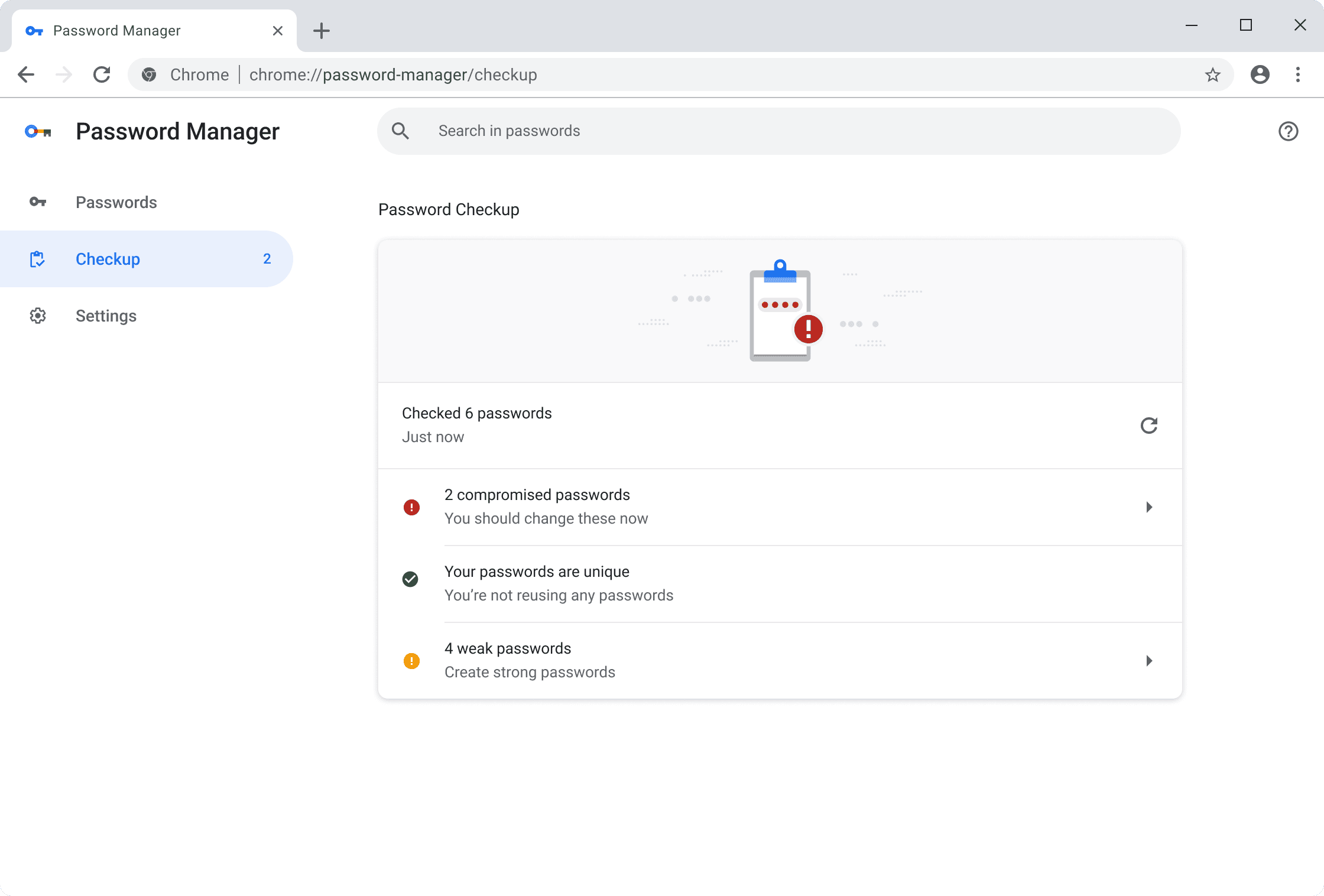Open the Passwords sidebar section

click(x=116, y=202)
